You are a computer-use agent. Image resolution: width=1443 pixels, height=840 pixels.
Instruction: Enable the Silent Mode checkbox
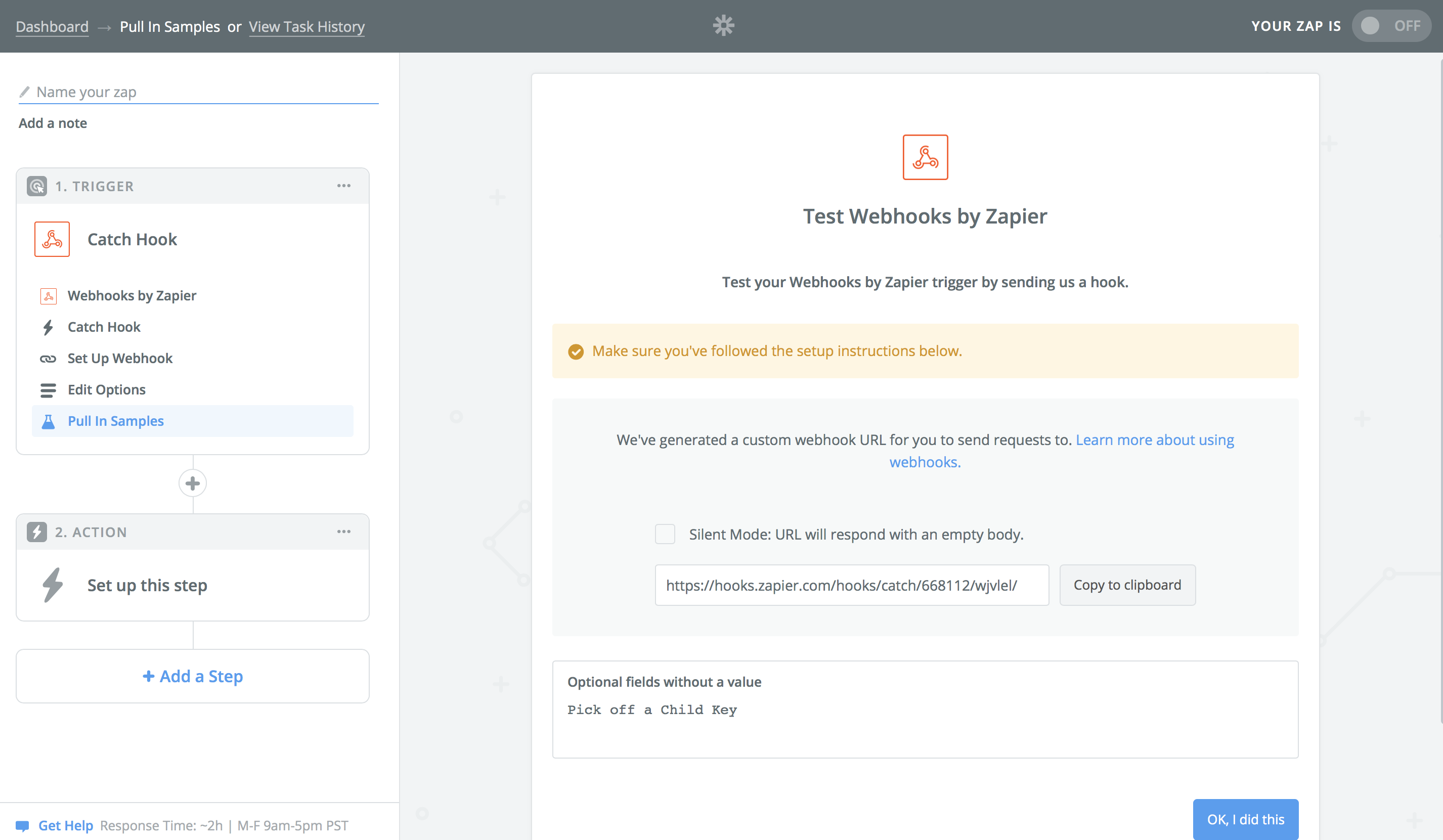pos(665,534)
